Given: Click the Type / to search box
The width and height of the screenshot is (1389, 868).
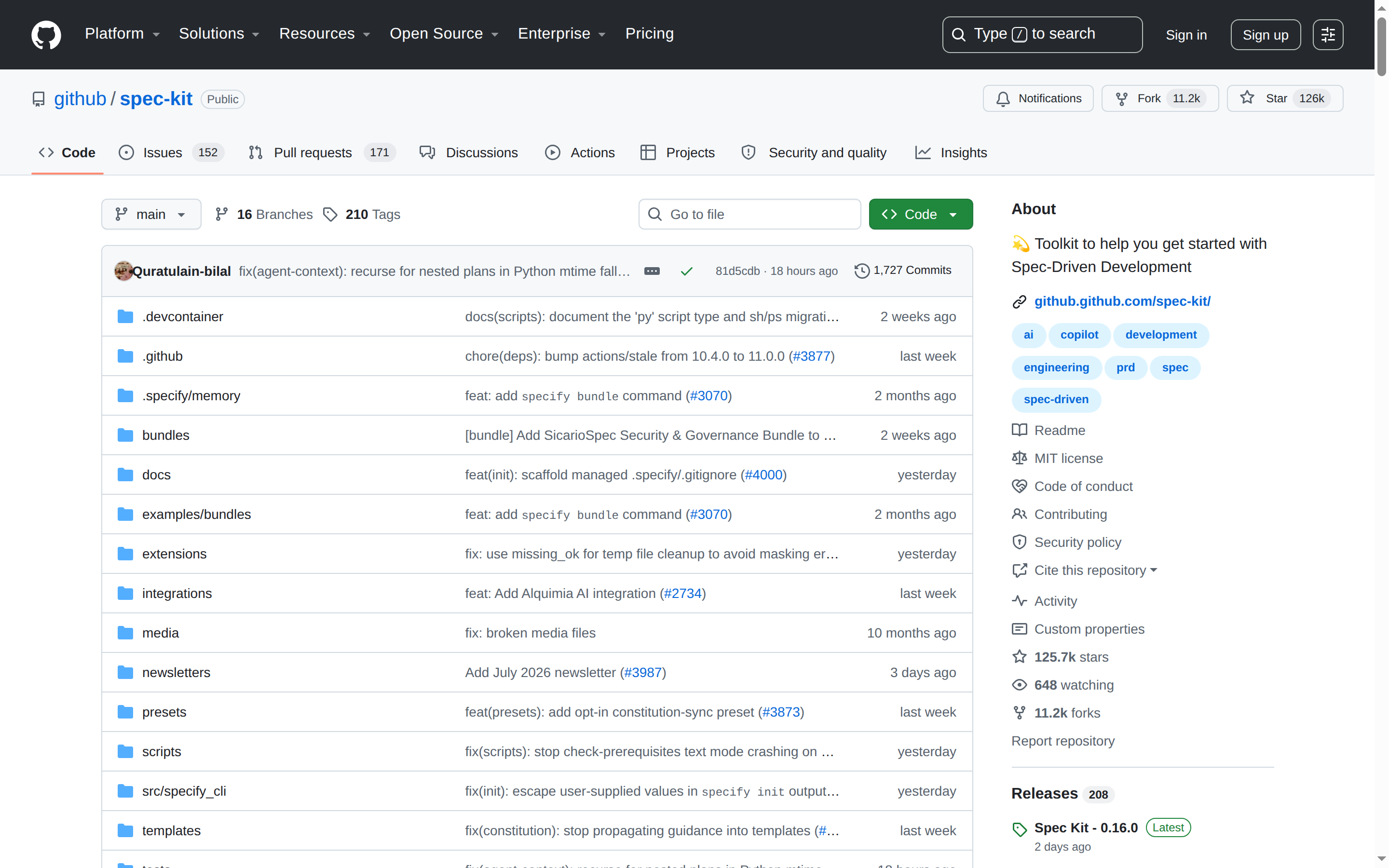Looking at the screenshot, I should click(x=1042, y=34).
